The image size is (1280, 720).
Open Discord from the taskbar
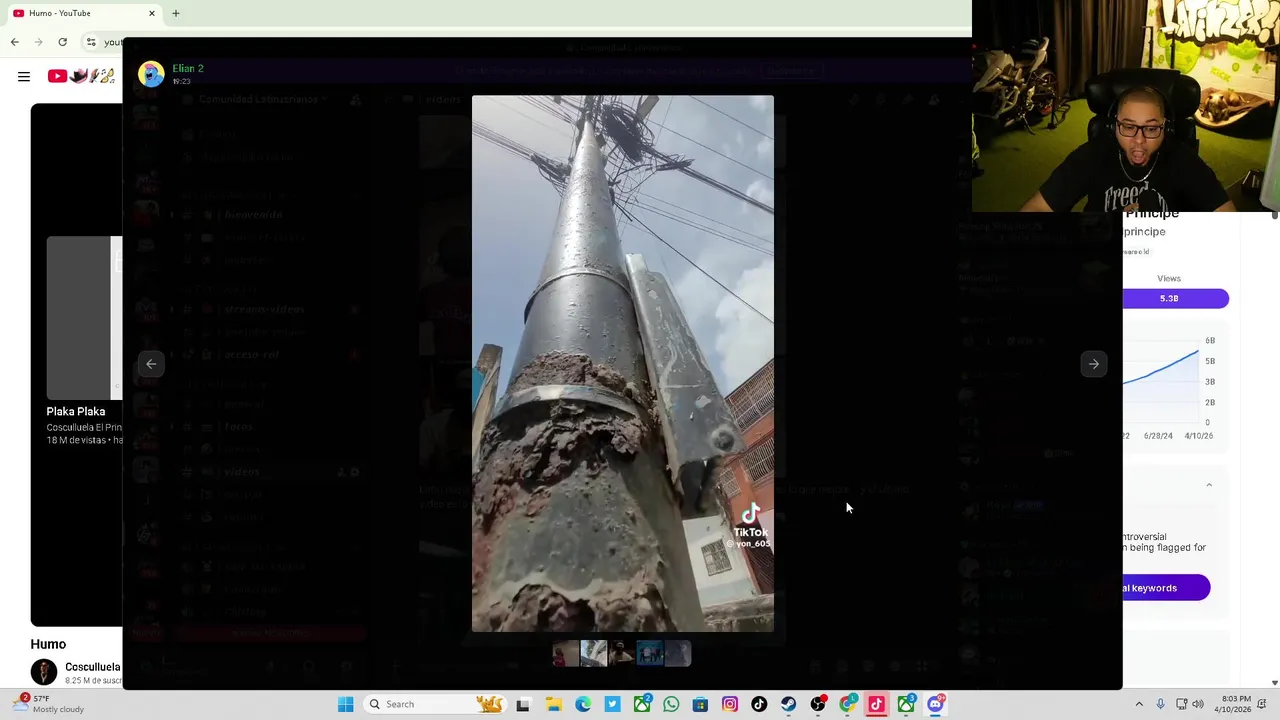(936, 704)
